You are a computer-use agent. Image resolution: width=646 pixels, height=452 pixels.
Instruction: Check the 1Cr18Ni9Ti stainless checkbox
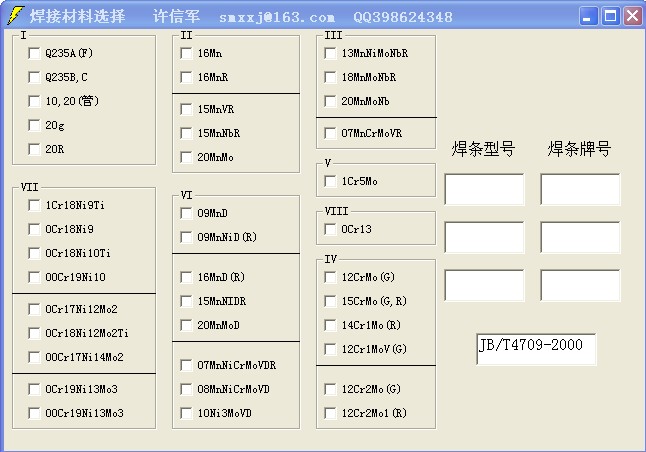(x=34, y=205)
